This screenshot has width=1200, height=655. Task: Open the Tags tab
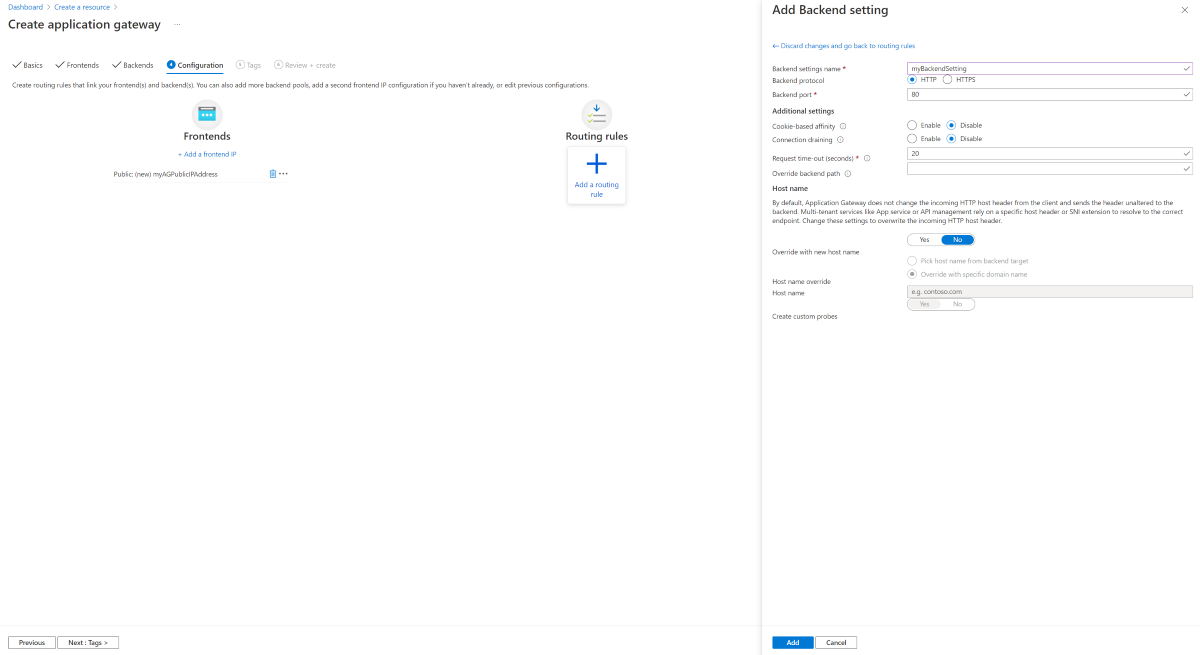(248, 65)
